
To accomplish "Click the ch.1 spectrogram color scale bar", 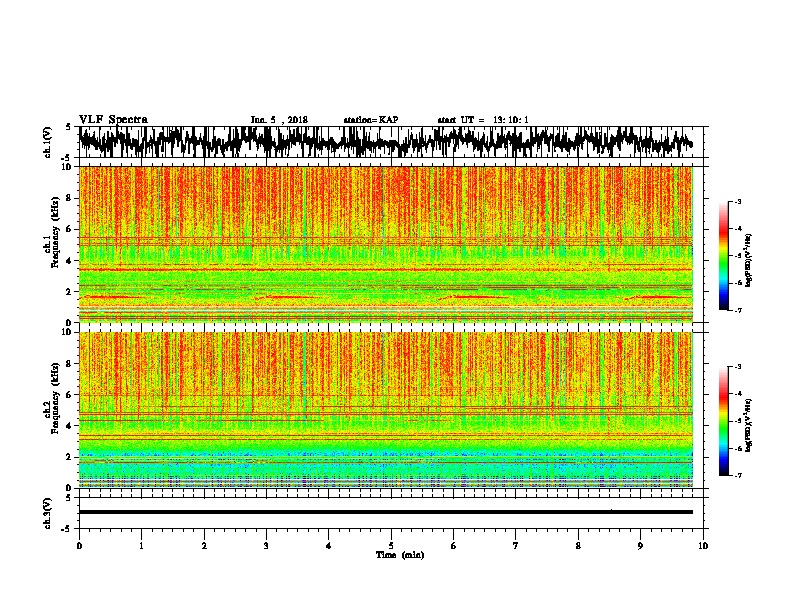I will coord(723,256).
